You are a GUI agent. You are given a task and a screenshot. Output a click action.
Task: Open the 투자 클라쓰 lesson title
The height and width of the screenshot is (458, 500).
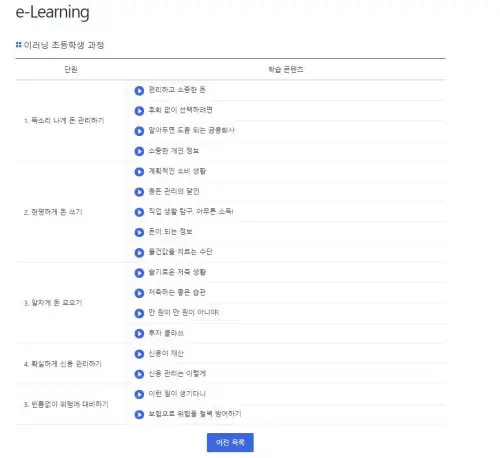[x=166, y=333]
